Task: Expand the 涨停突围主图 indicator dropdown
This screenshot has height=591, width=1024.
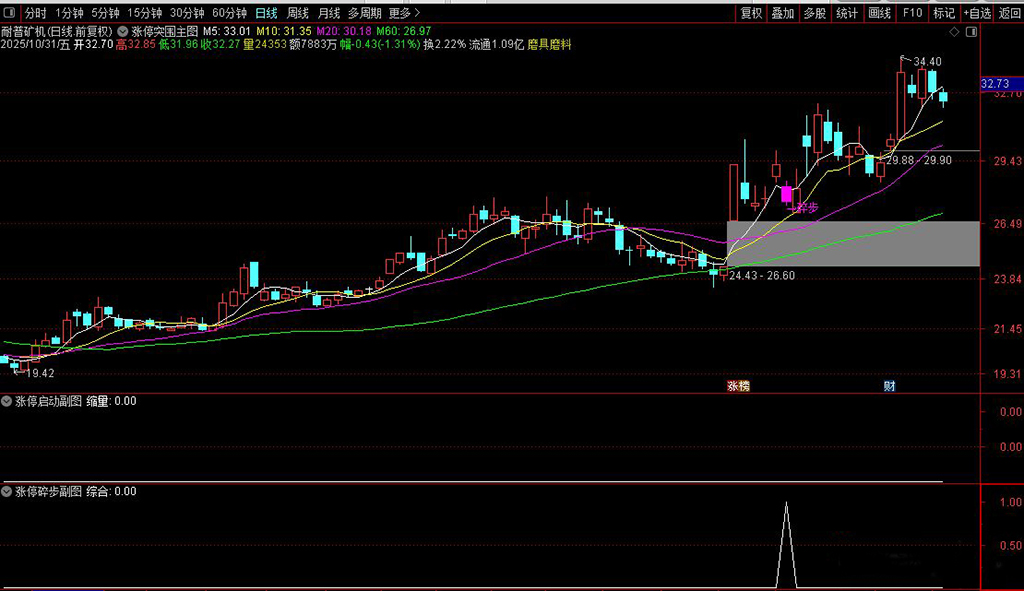Action: (x=122, y=31)
